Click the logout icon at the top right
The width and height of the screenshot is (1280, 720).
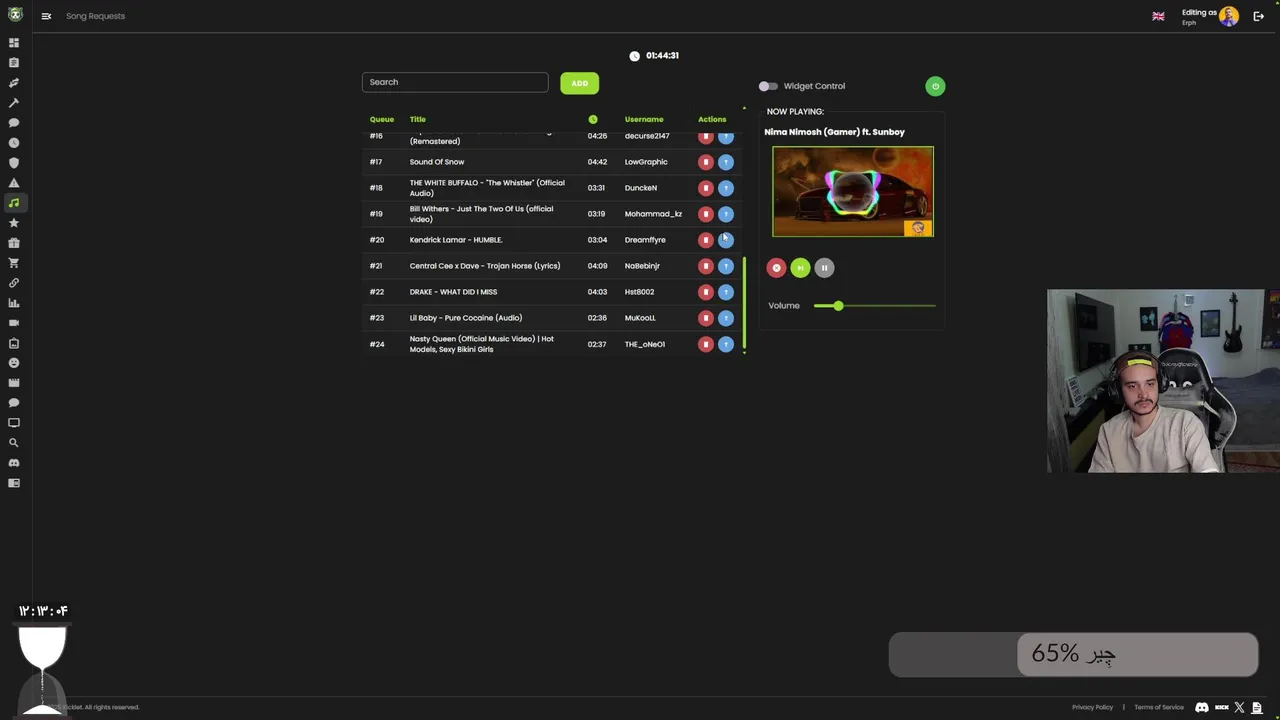coord(1259,16)
